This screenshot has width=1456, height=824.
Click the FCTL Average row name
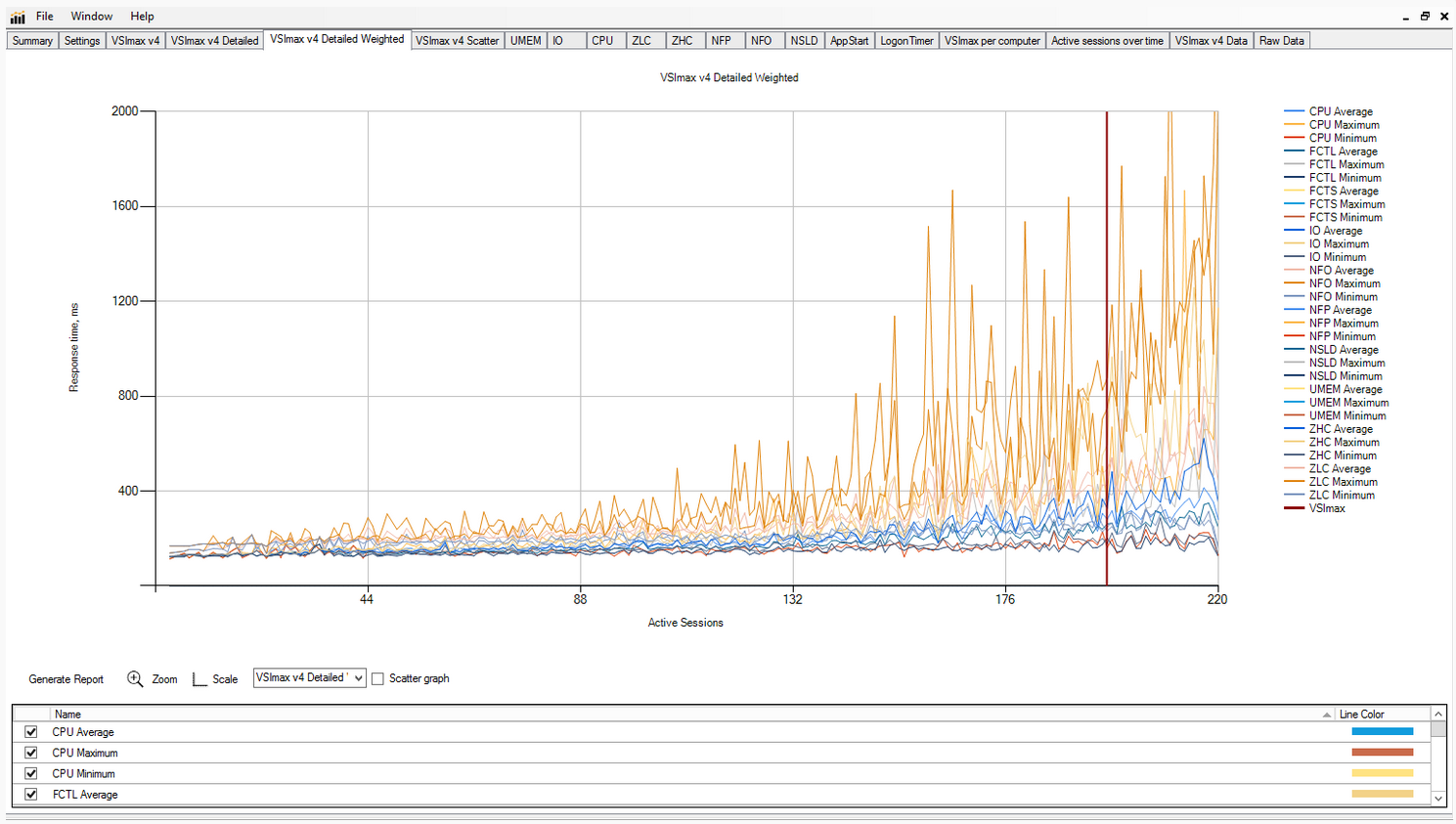coord(85,795)
